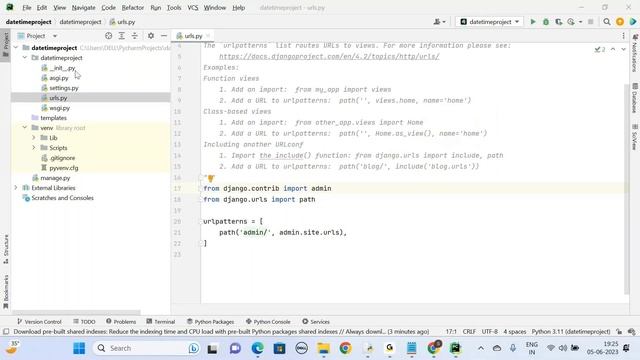The width and height of the screenshot is (640, 360).
Task: Run datetimeproject with green play icon
Action: (533, 22)
